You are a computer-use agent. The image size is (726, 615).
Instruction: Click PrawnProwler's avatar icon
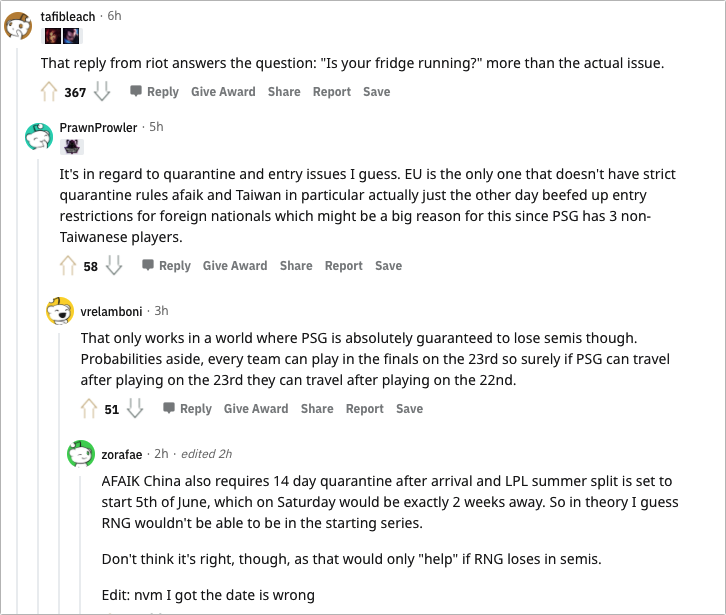coord(39,136)
